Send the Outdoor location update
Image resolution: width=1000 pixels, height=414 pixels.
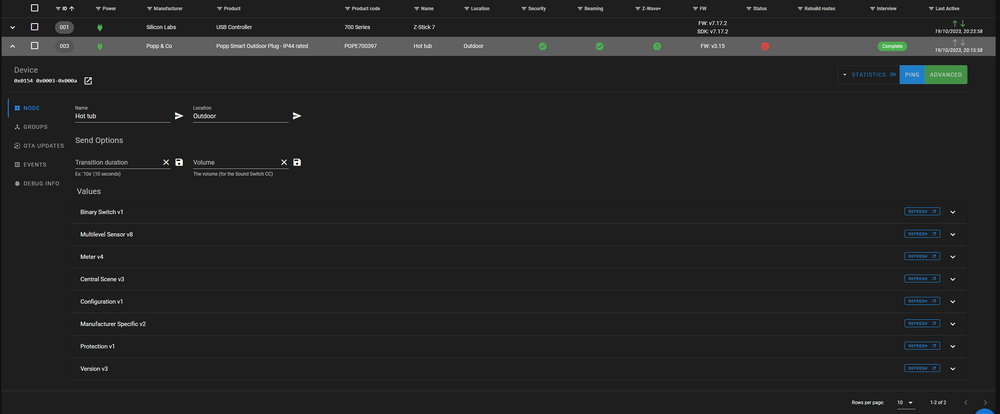297,116
